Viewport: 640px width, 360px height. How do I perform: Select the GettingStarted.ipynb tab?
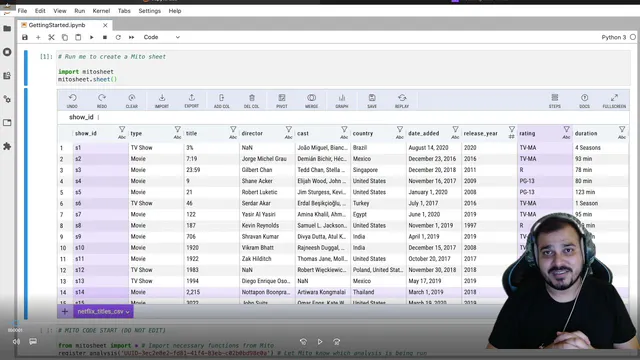pos(57,25)
